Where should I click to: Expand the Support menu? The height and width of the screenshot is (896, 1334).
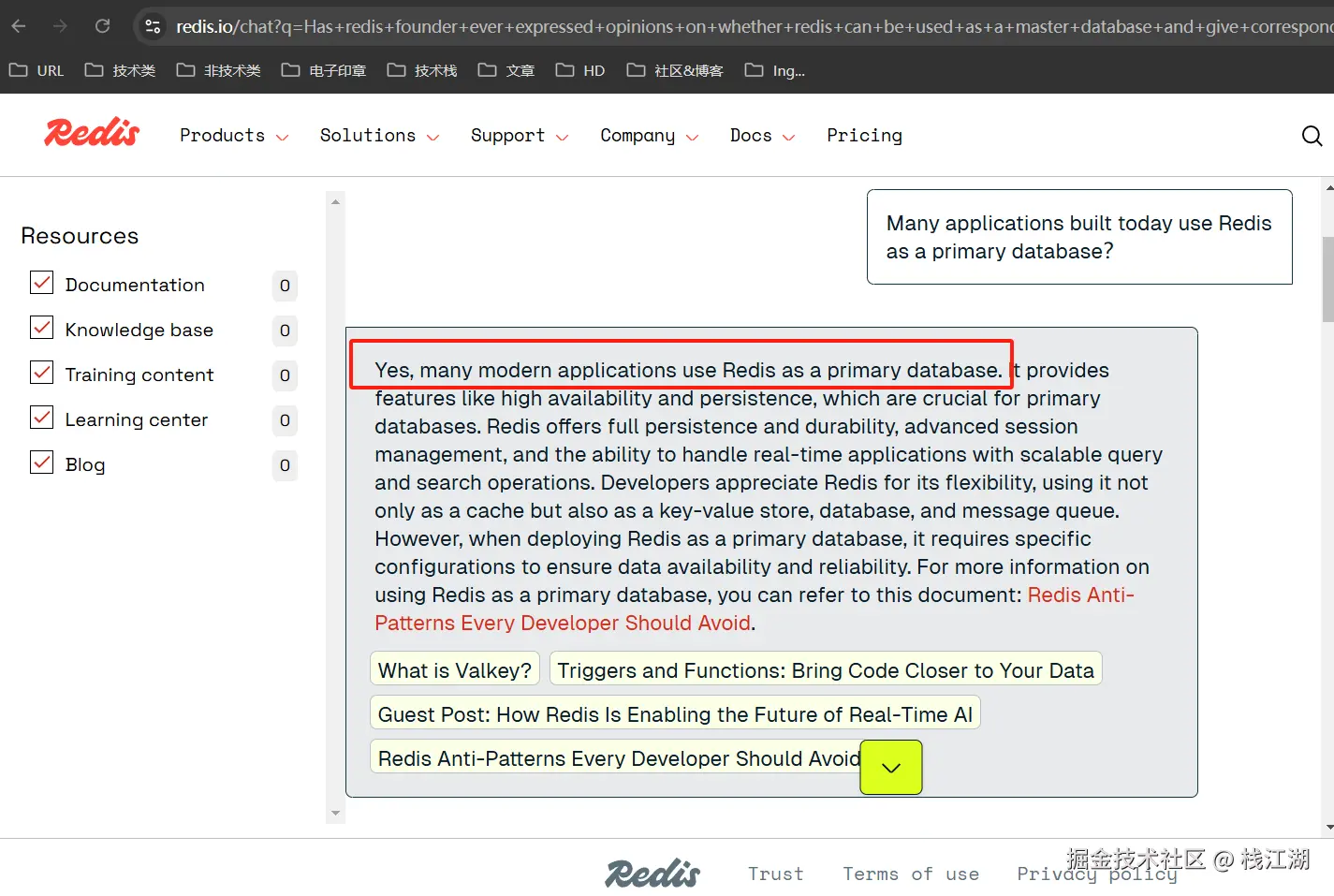pos(520,136)
